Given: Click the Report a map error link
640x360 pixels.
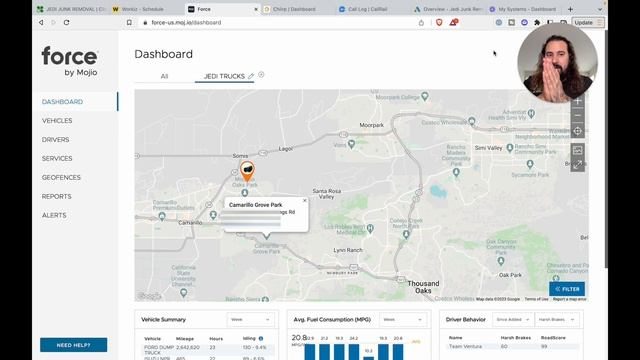Looking at the screenshot, I should pyautogui.click(x=569, y=299).
